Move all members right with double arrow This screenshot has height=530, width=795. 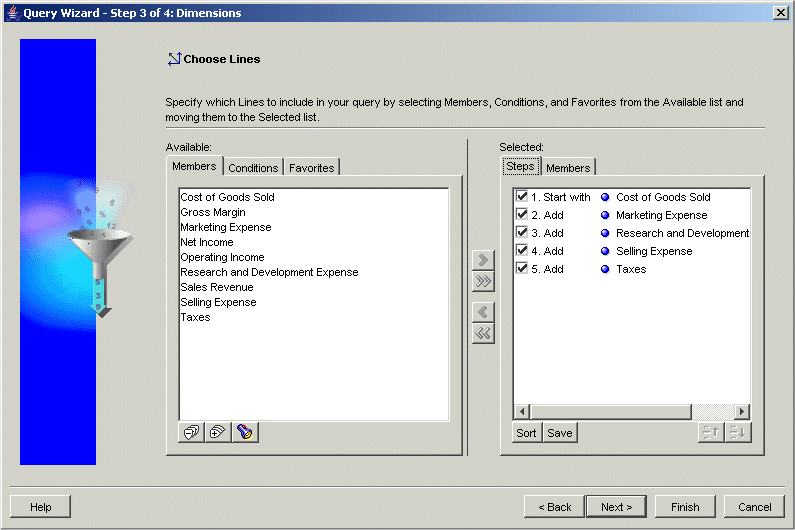point(483,281)
